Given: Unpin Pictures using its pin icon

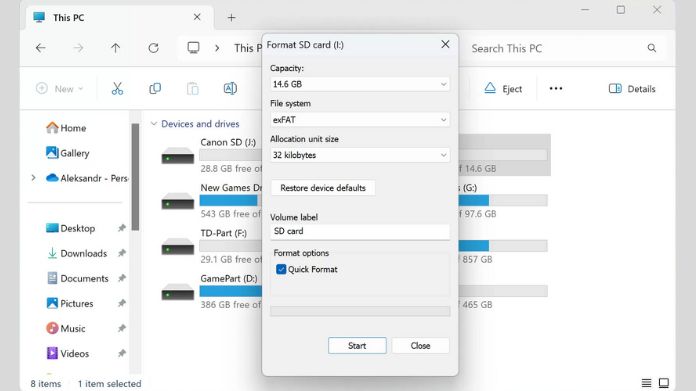Looking at the screenshot, I should (x=122, y=304).
